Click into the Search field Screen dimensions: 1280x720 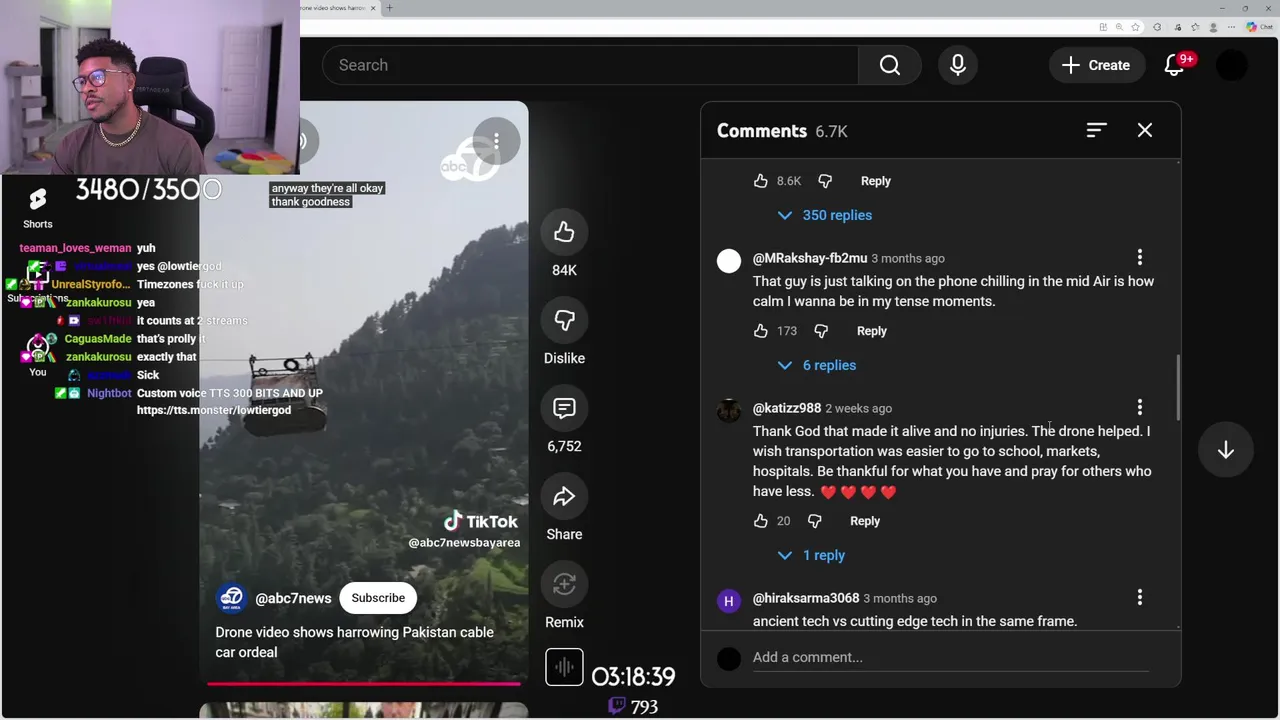590,65
